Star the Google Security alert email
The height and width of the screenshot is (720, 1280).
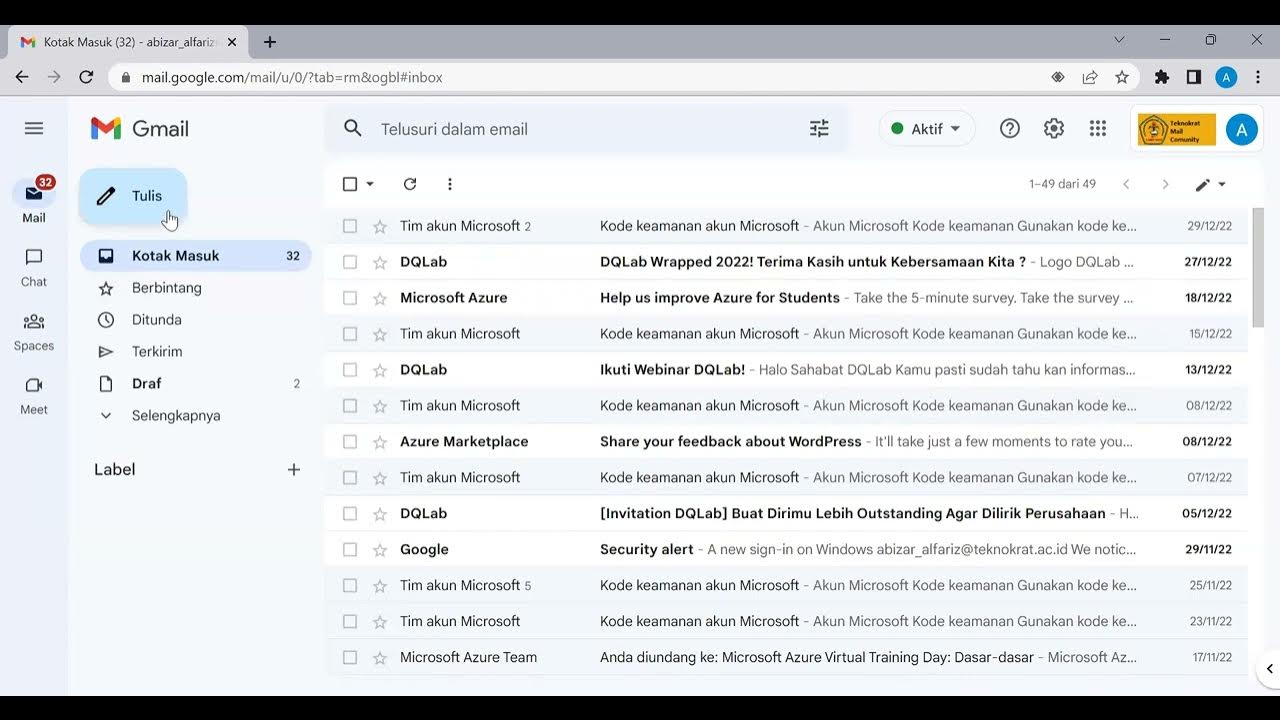click(380, 549)
